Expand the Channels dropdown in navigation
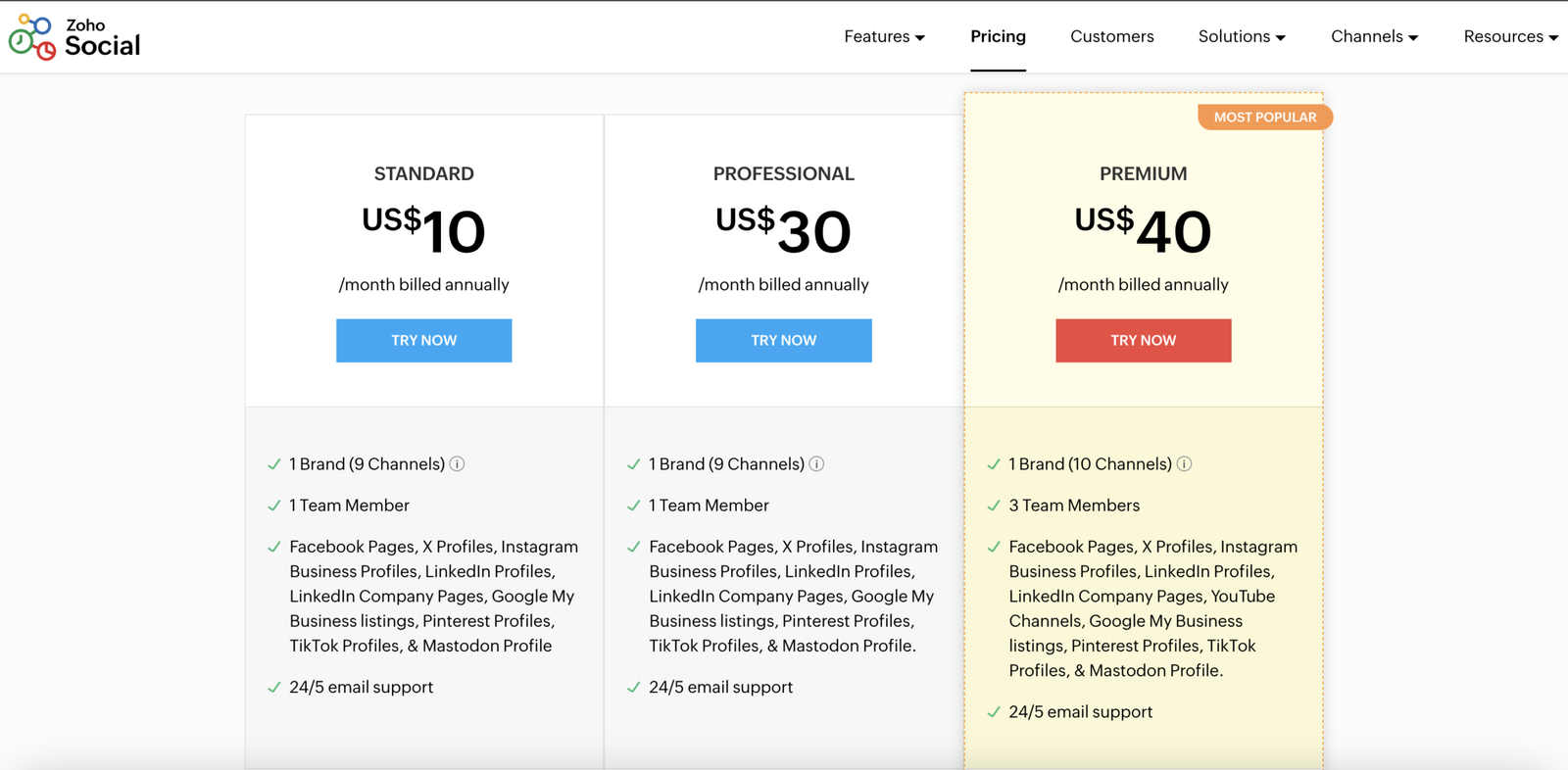Image resolution: width=1568 pixels, height=770 pixels. pyautogui.click(x=1374, y=37)
